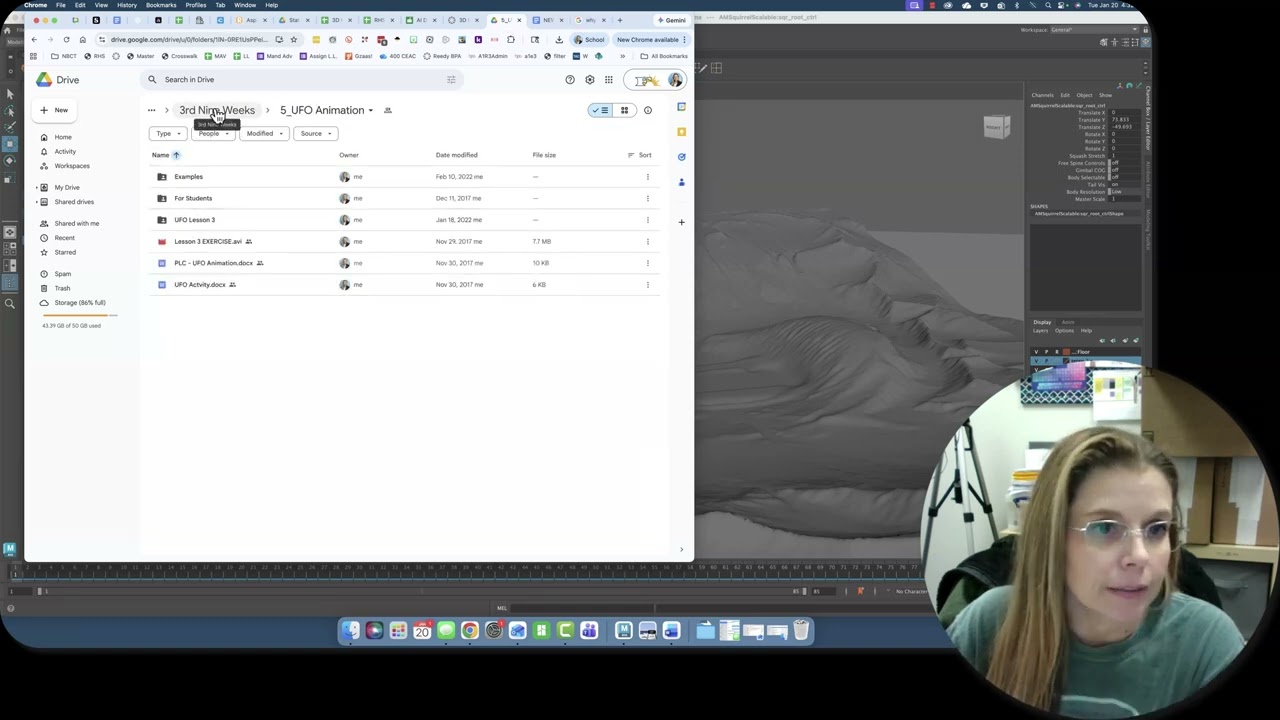The width and height of the screenshot is (1280, 720).
Task: Open Gemini button in Chrome
Action: click(672, 20)
